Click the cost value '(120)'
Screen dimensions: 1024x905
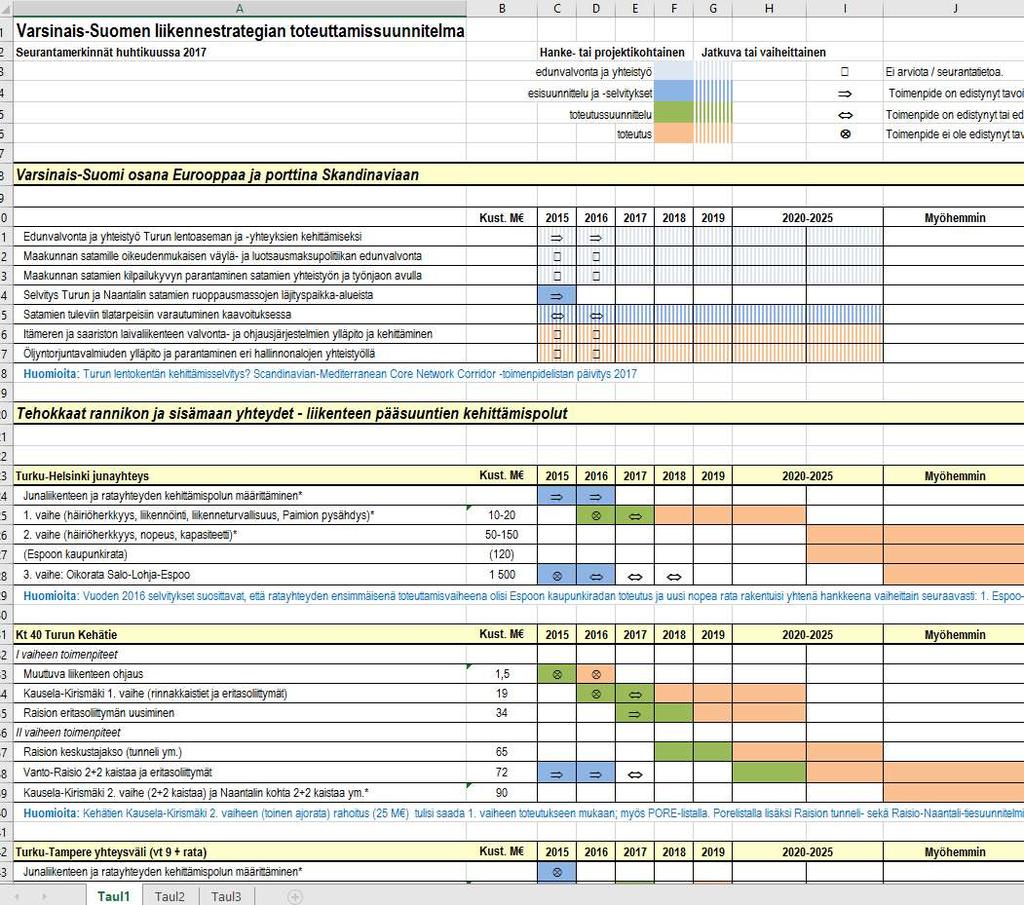point(502,554)
